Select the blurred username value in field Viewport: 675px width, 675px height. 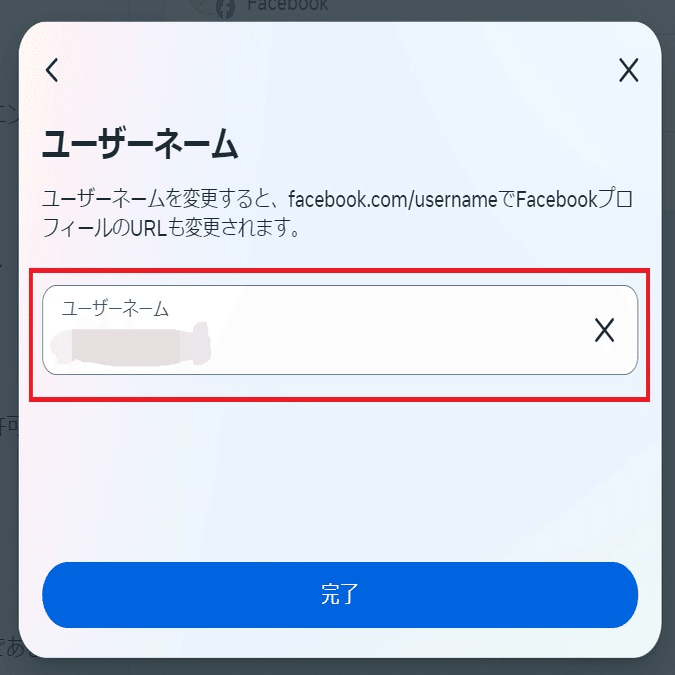(x=130, y=344)
